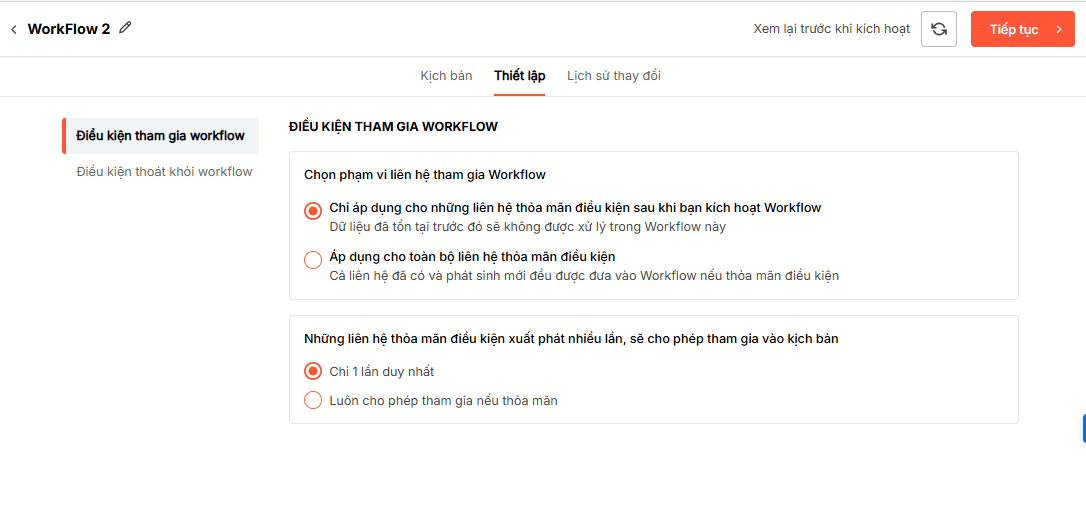This screenshot has width=1086, height=518.
Task: Click "Dữ liệu đã tồn tại trước đó" description
Action: tap(527, 227)
